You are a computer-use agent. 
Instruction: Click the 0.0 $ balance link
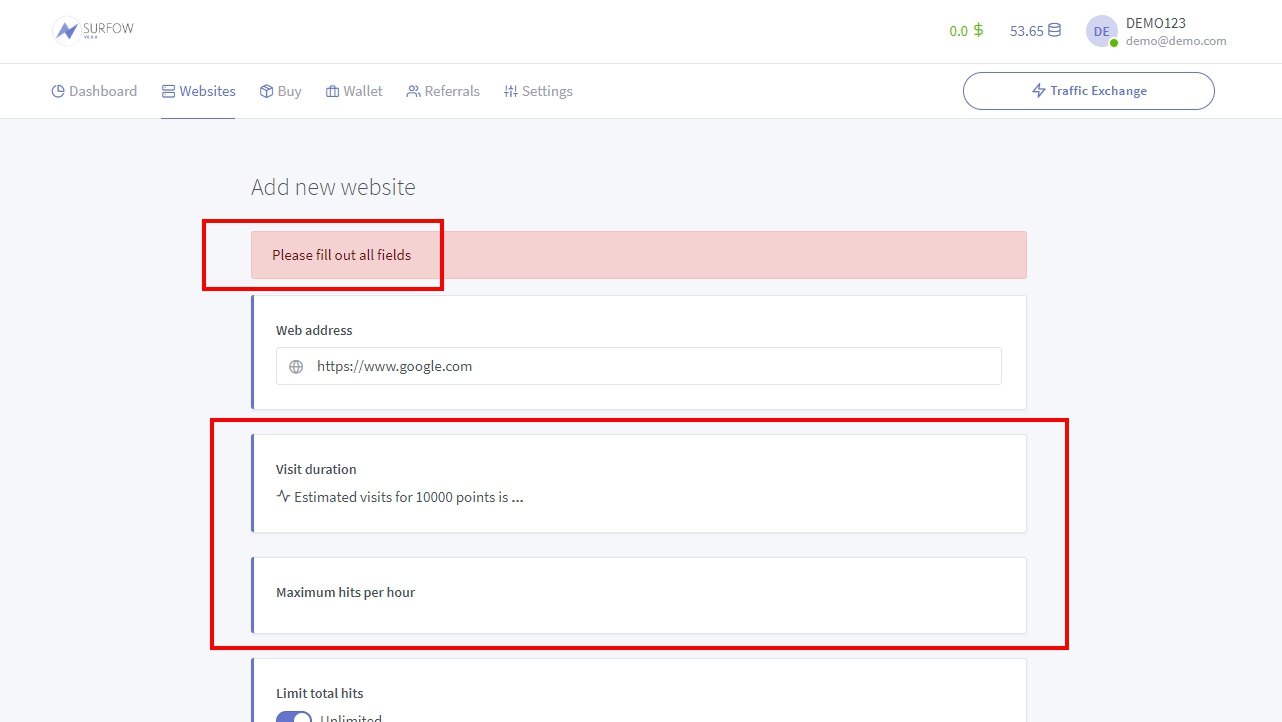[x=965, y=31]
